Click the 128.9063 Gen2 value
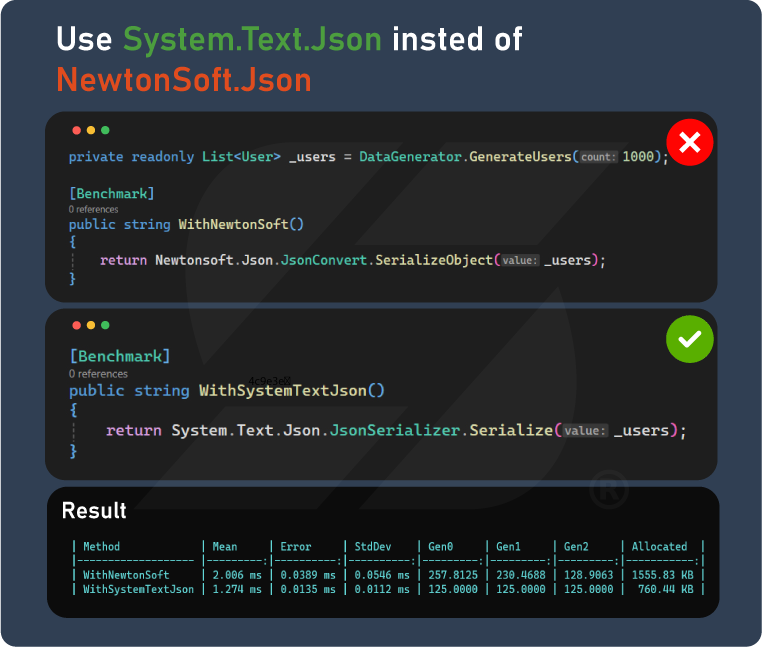Image resolution: width=762 pixels, height=647 pixels. pyautogui.click(x=589, y=575)
